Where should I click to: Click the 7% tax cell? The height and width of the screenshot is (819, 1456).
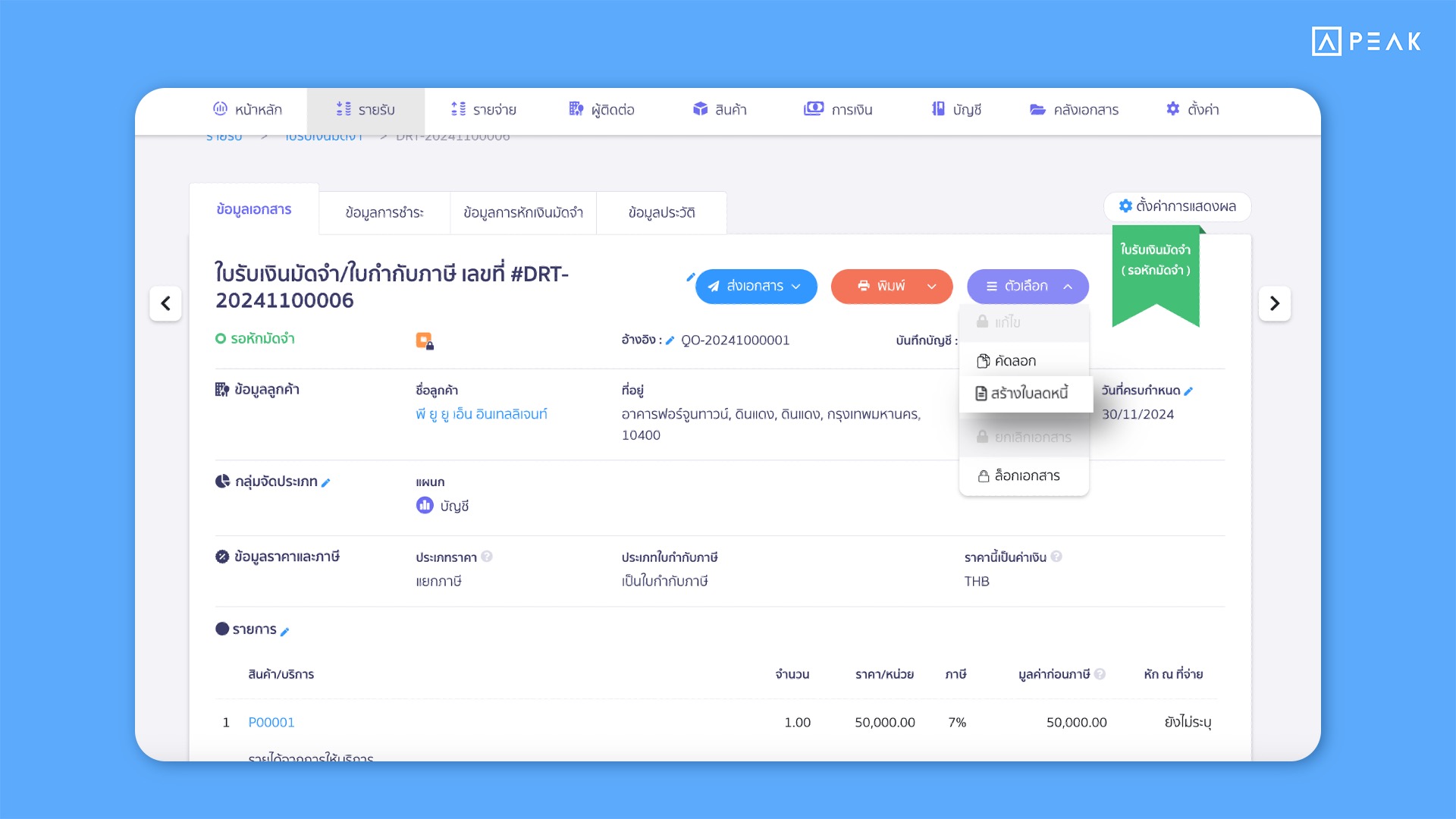[957, 723]
